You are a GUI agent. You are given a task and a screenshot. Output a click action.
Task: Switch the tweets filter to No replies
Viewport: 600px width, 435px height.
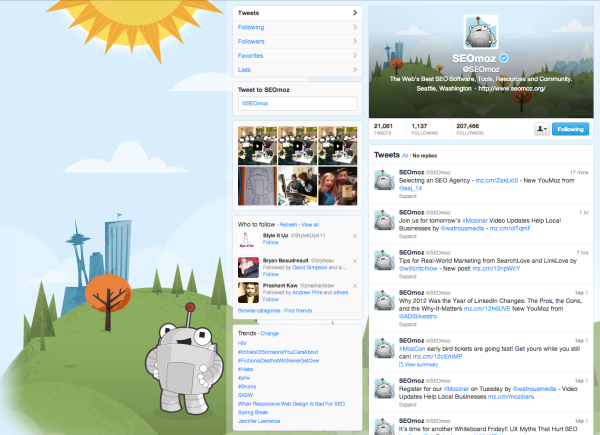[x=425, y=157]
